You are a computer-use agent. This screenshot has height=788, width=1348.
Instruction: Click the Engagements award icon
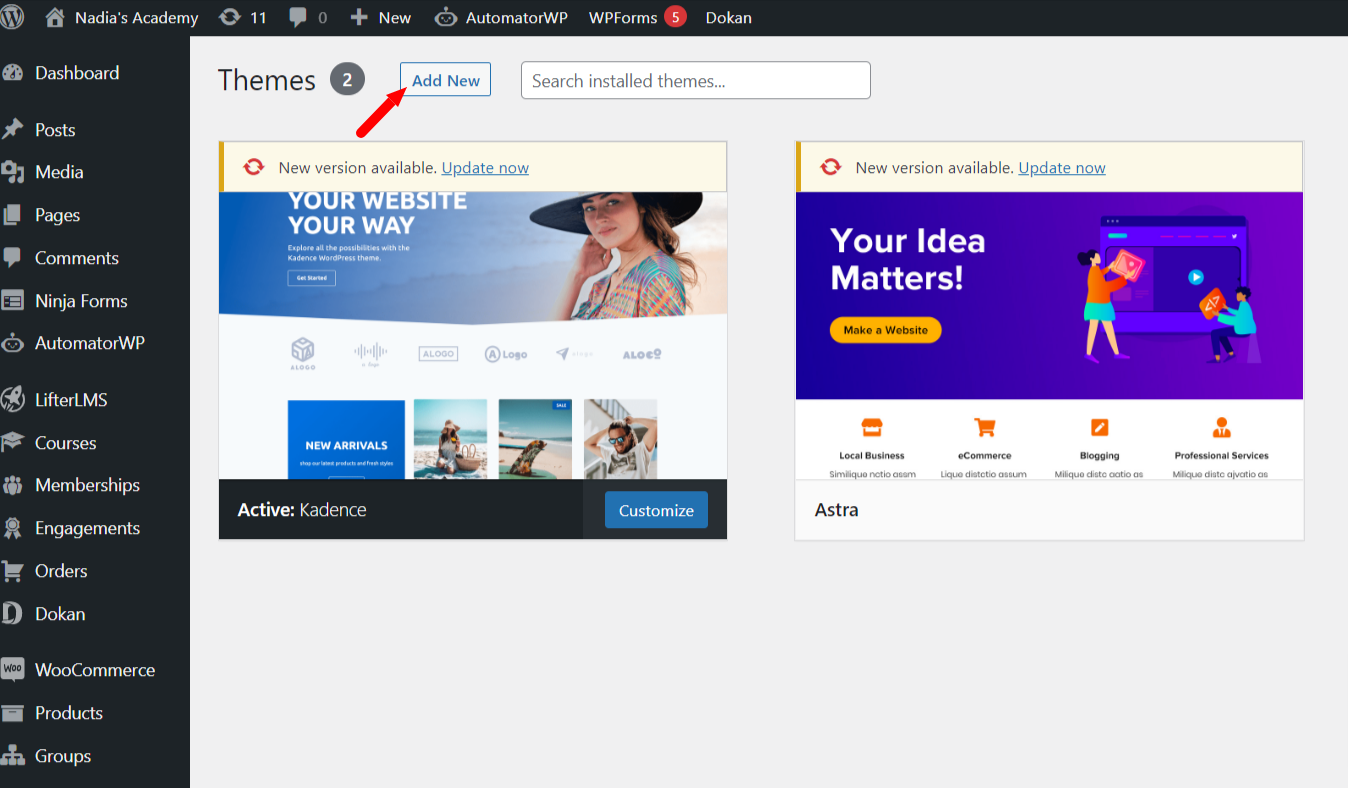(x=13, y=528)
